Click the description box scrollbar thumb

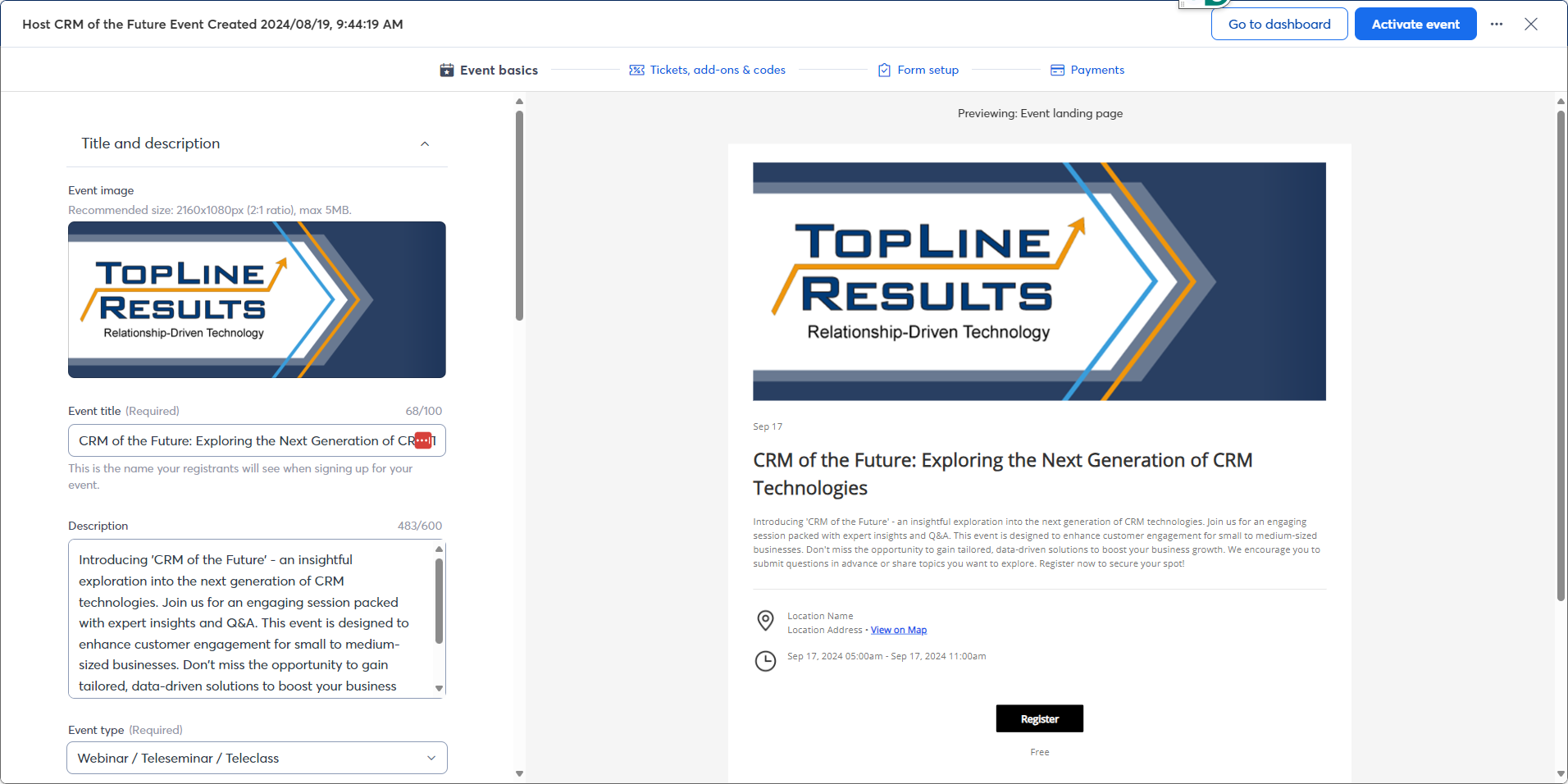[x=439, y=601]
